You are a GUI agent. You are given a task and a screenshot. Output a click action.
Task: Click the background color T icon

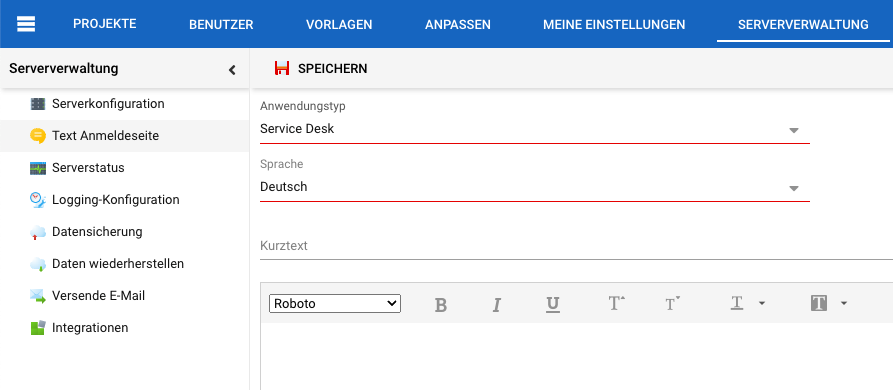818,303
